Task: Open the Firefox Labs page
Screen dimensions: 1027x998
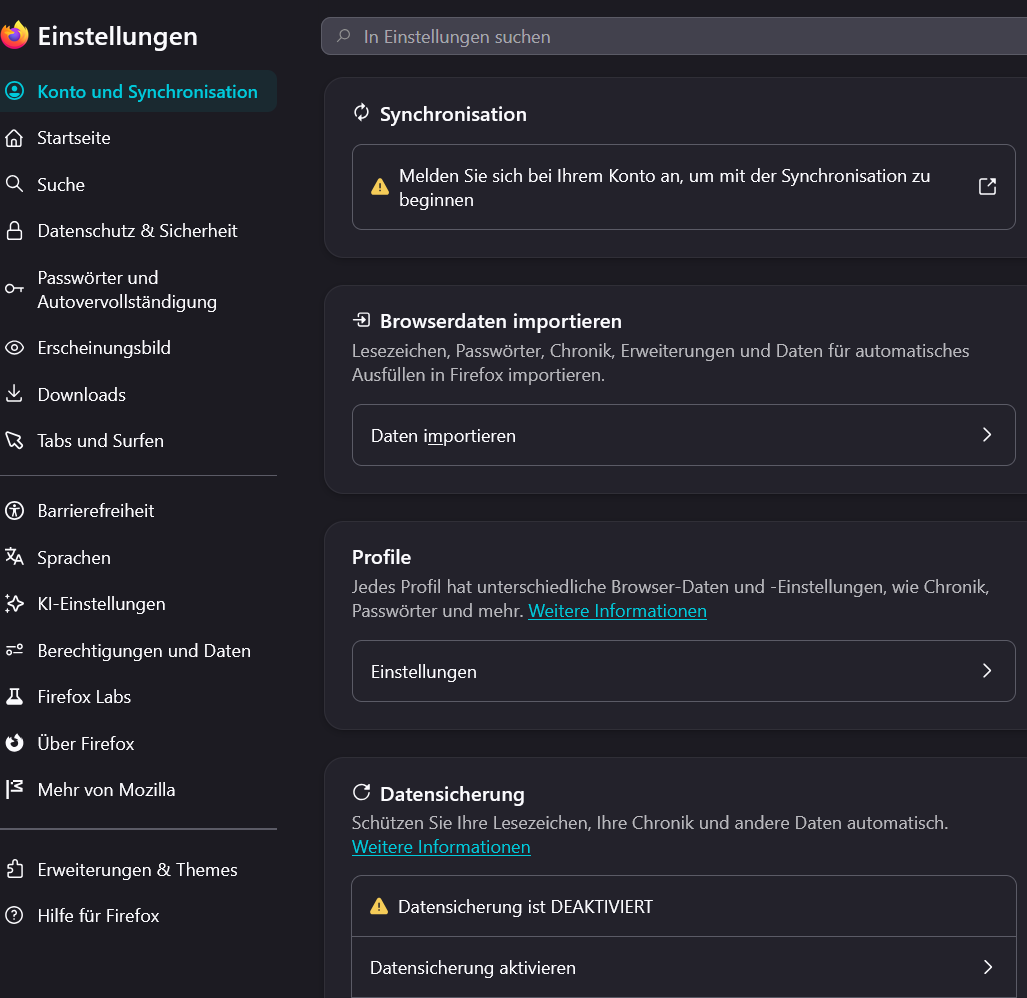Action: 138,697
